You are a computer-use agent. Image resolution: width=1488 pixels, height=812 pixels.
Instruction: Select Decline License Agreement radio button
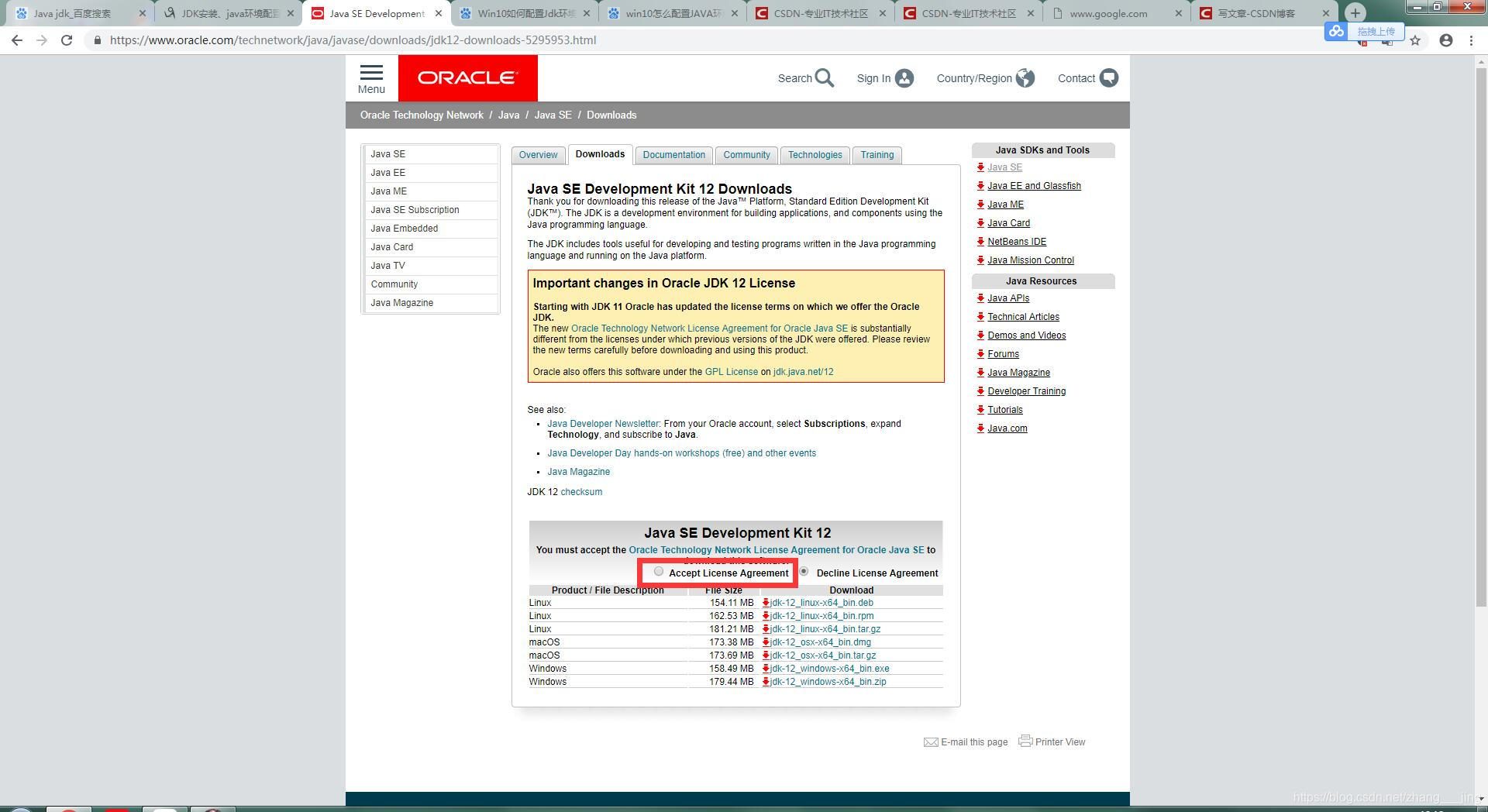point(804,572)
